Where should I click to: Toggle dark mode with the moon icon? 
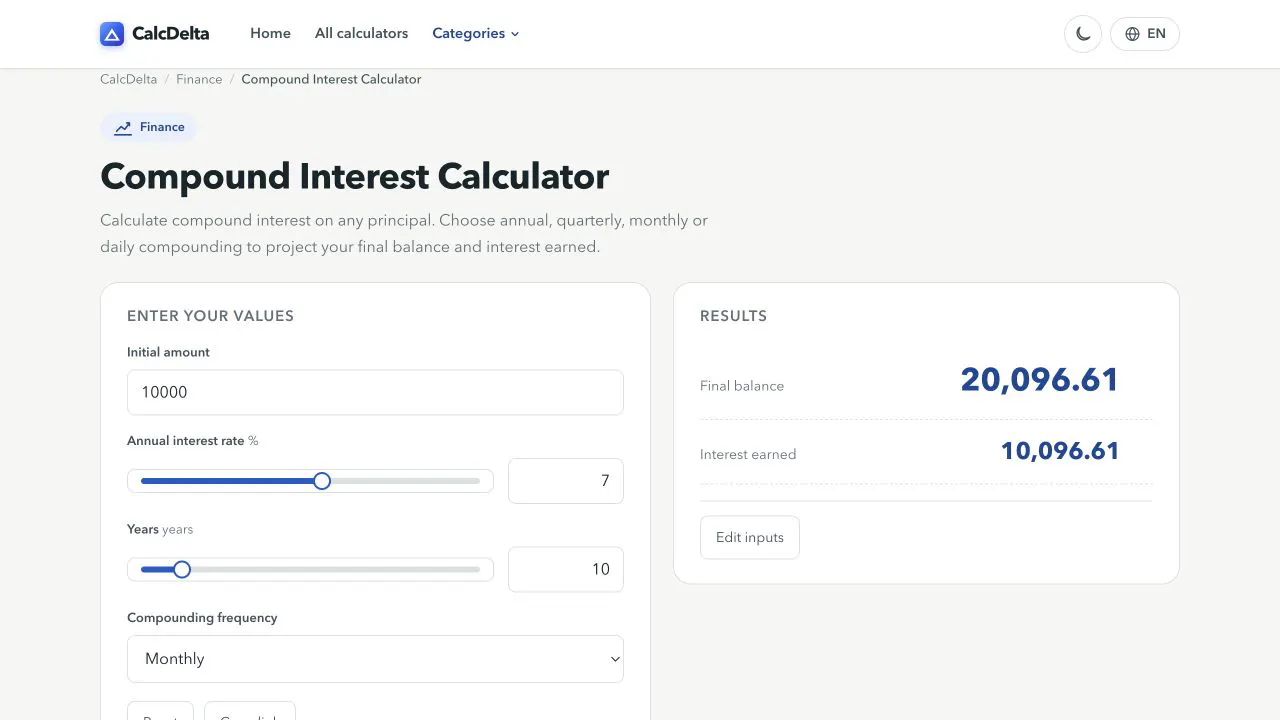tap(1083, 34)
